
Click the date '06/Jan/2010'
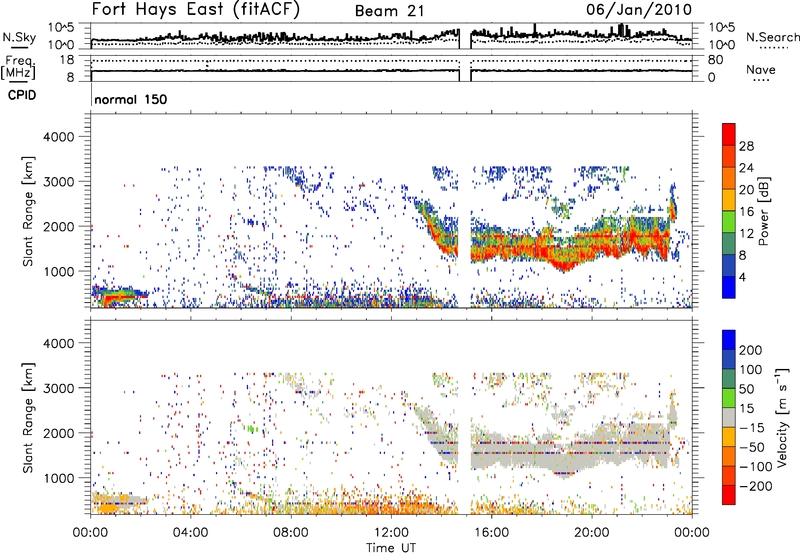(639, 10)
